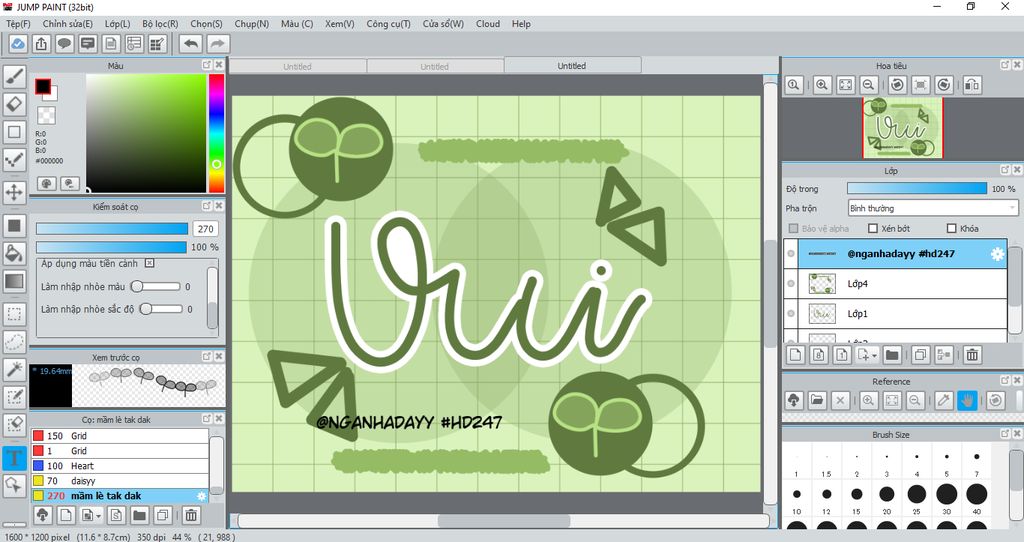Toggle visibility of Lớp4 layer
Viewport: 1024px width, 542px height.
791,283
